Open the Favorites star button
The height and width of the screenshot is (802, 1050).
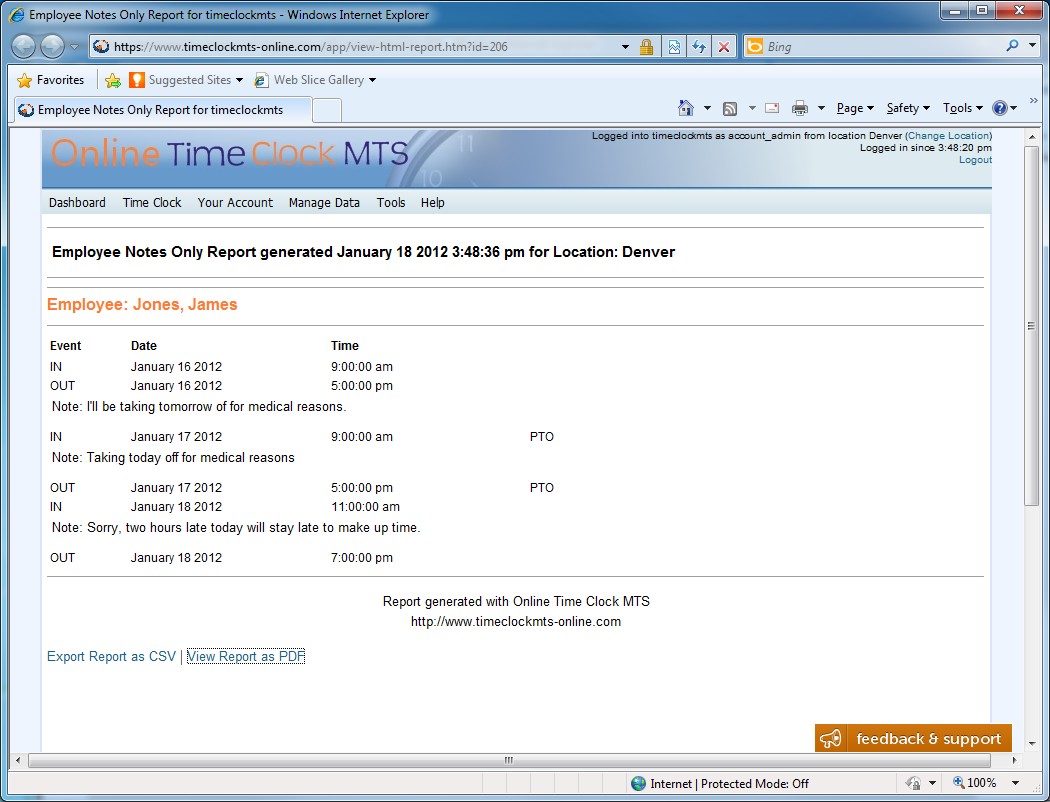coord(51,80)
